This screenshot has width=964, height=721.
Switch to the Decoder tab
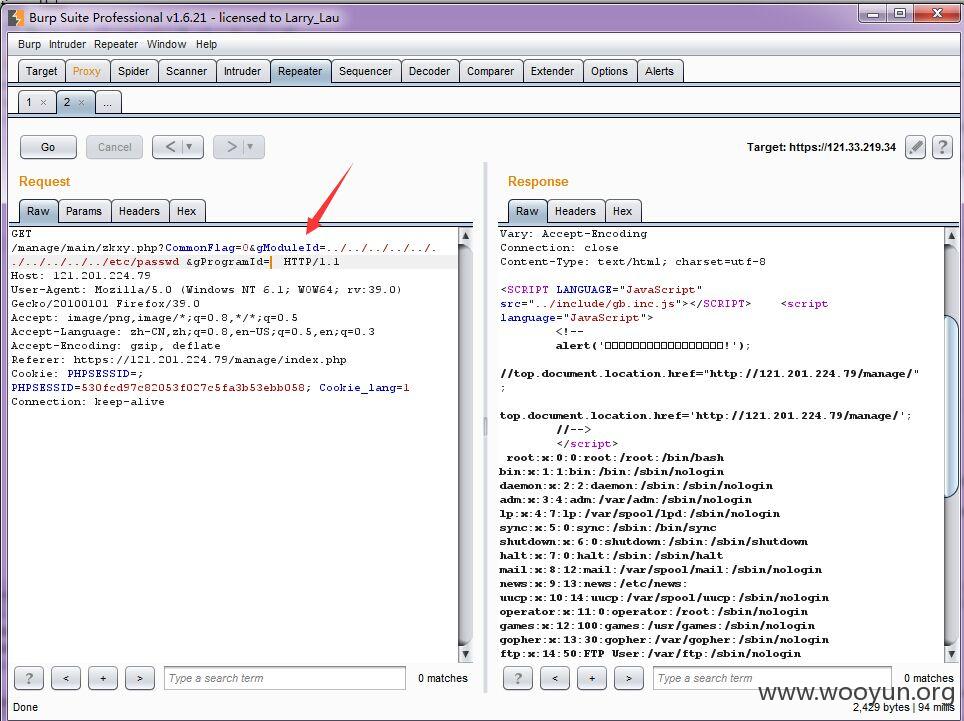click(x=430, y=71)
